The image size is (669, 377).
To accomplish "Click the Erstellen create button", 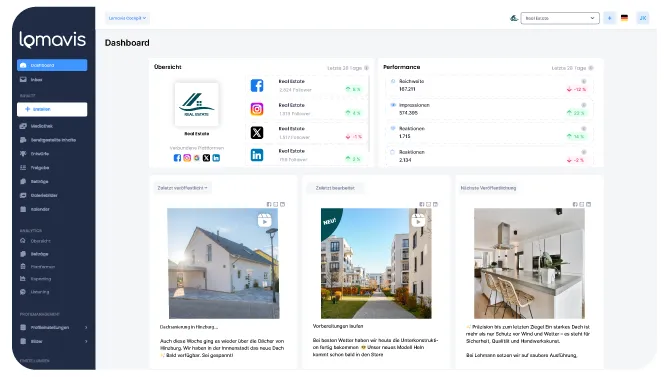I will [x=52, y=109].
